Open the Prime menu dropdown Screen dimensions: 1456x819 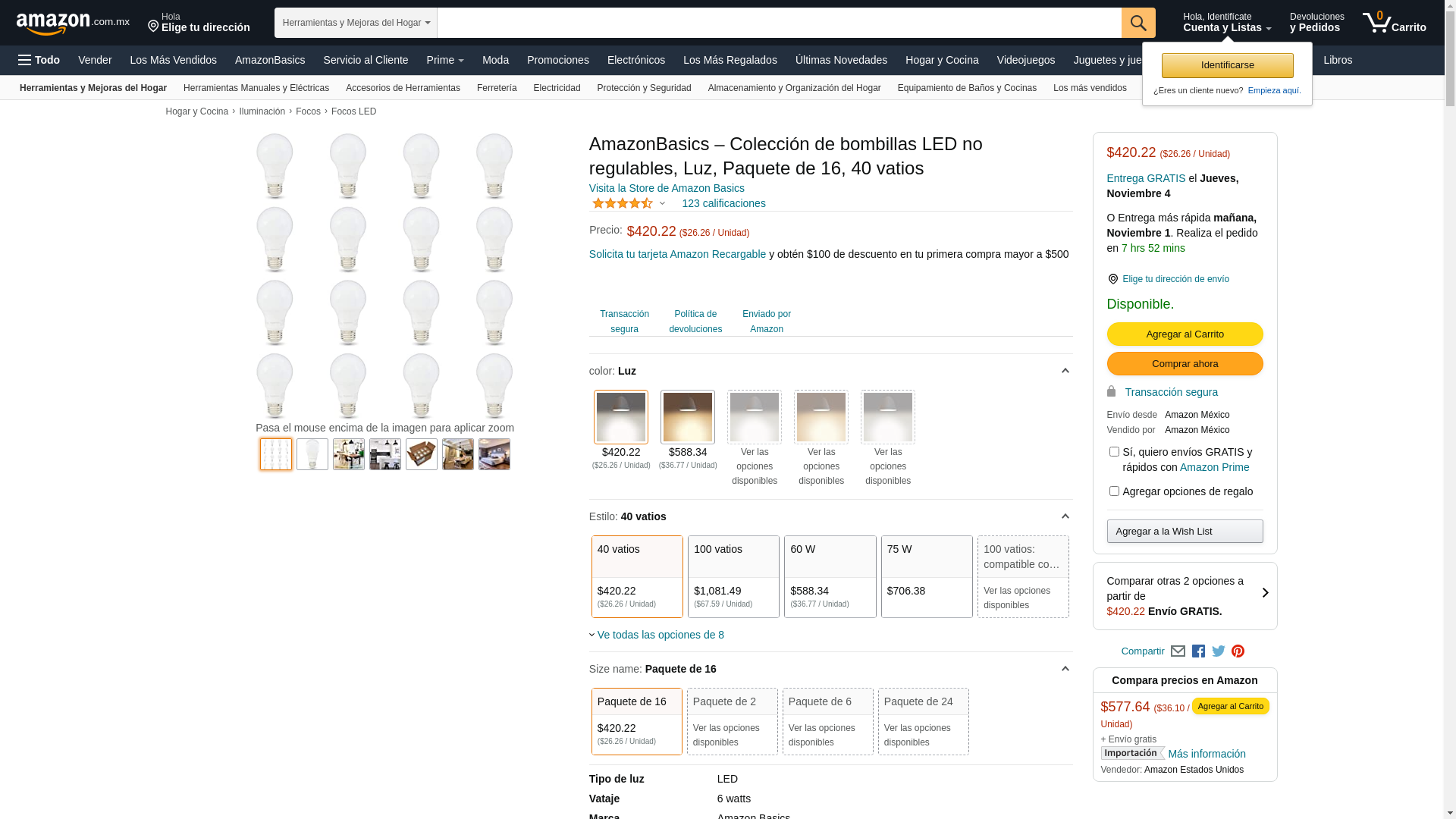[444, 60]
